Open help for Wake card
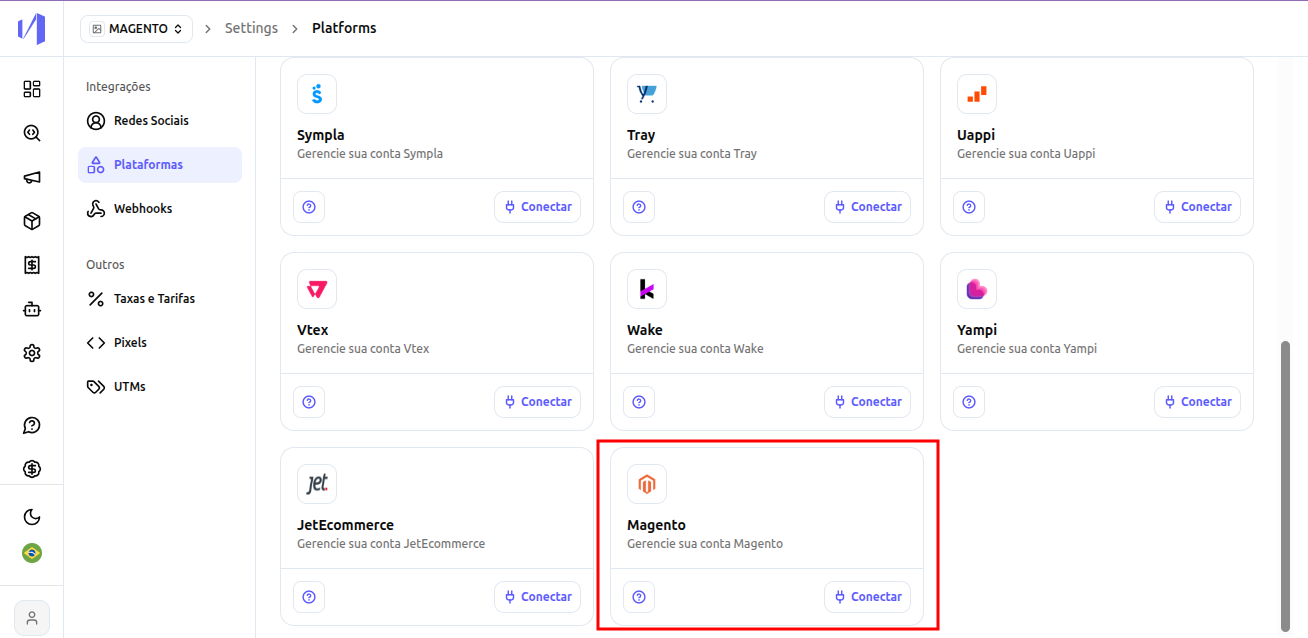 (x=639, y=402)
